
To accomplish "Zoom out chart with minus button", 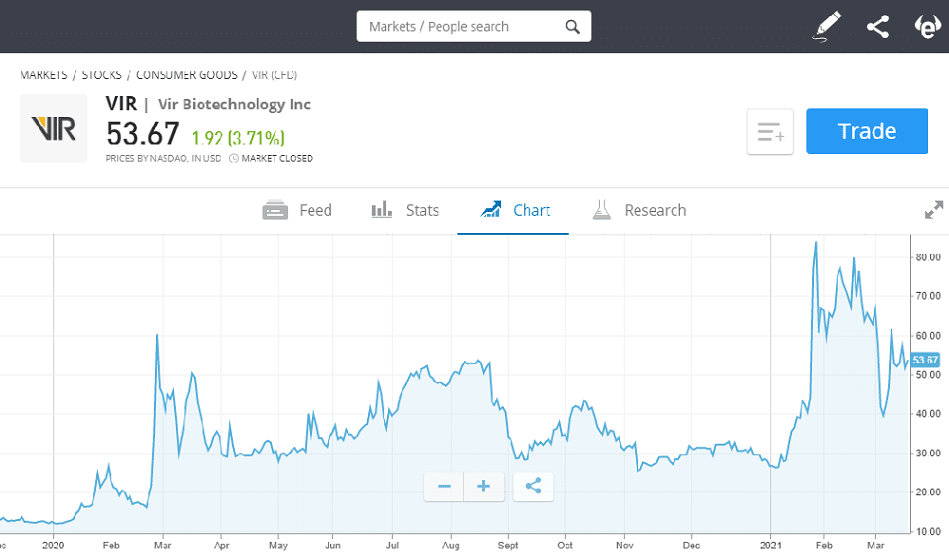I will pyautogui.click(x=444, y=487).
